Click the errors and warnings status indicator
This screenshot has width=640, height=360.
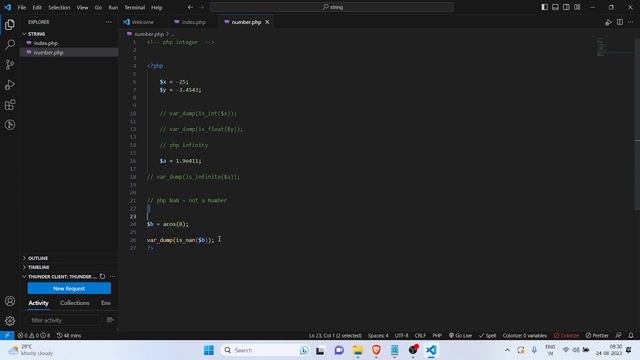click(x=33, y=336)
